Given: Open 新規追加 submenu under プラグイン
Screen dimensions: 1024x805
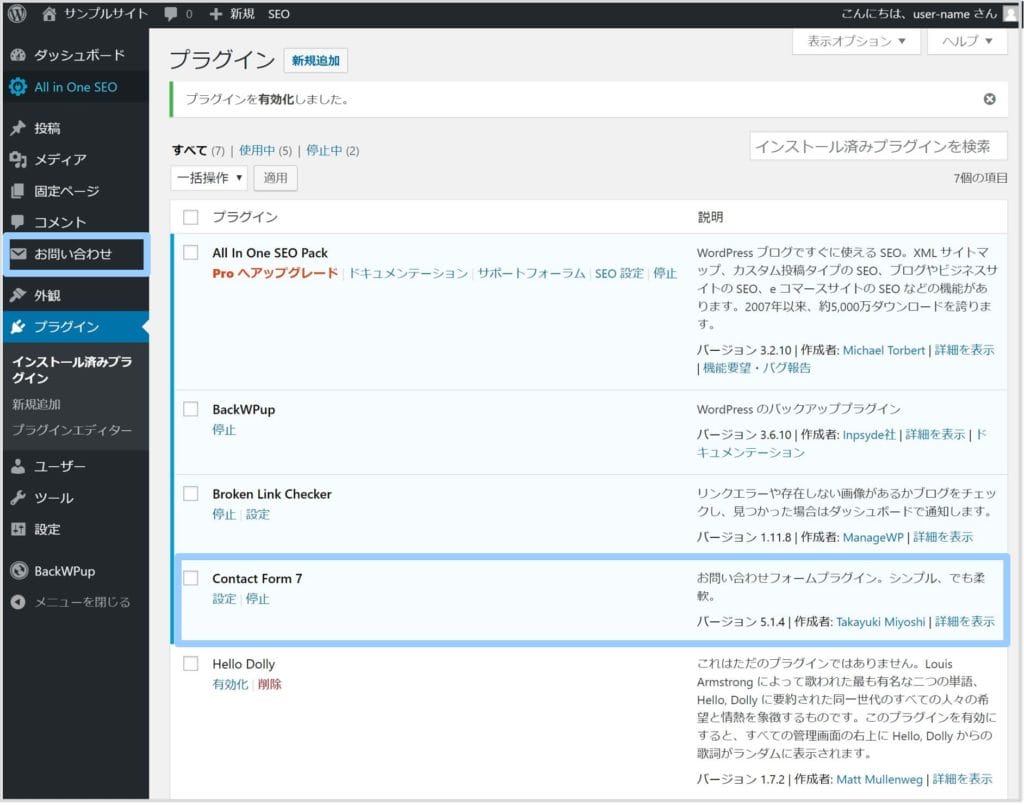Looking at the screenshot, I should tap(36, 404).
